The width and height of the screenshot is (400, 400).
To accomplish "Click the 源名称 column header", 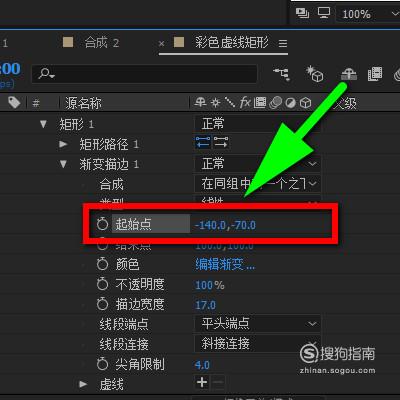I will coord(83,103).
